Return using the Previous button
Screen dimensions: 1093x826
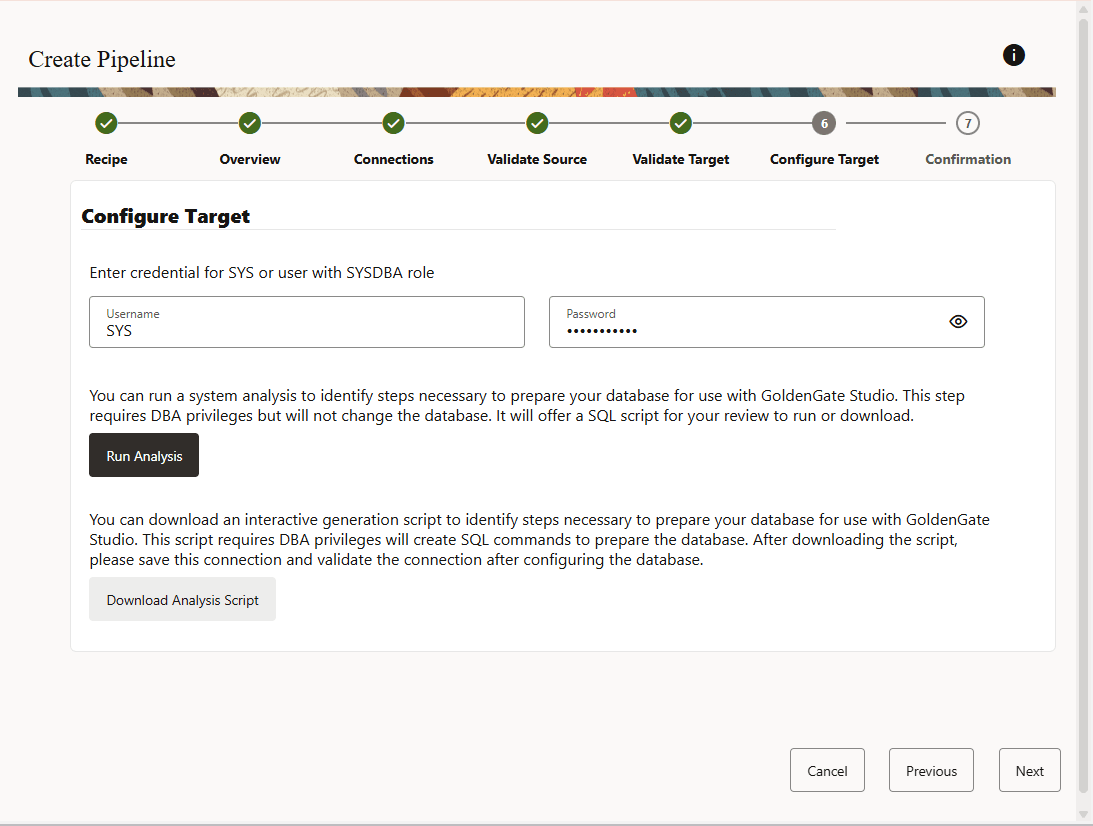tap(931, 770)
